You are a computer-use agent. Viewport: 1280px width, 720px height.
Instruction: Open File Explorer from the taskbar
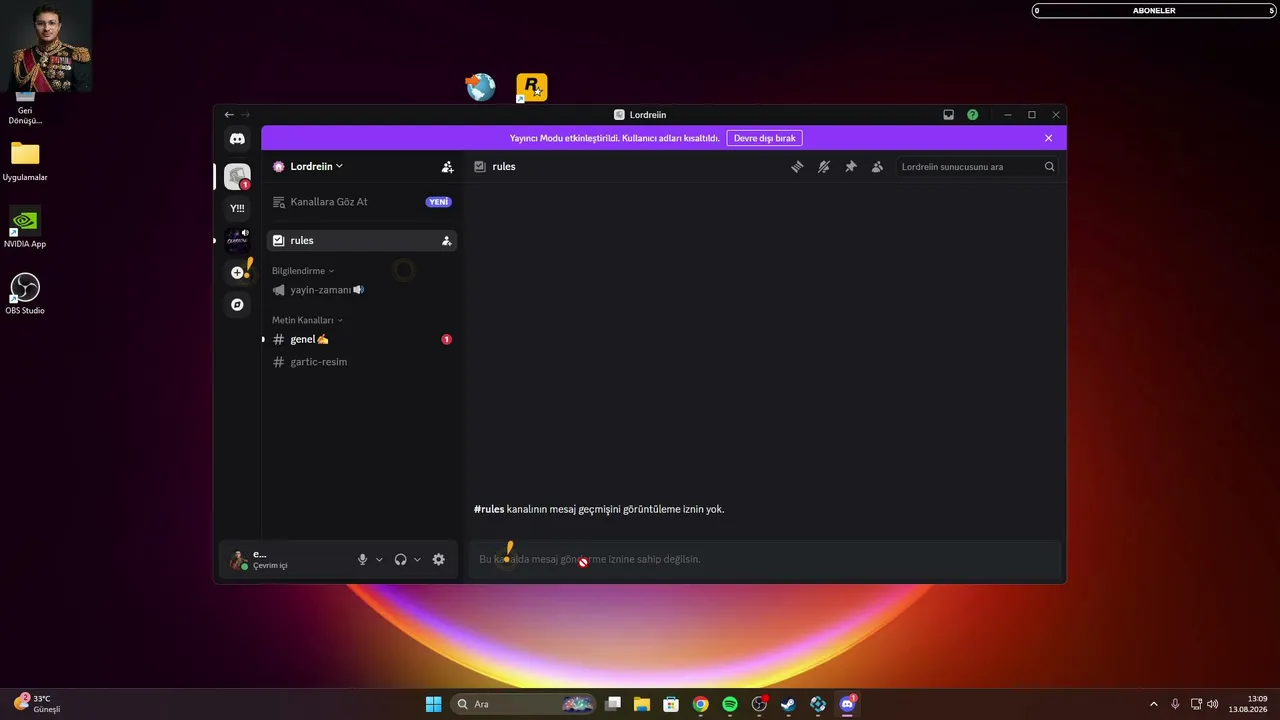pos(642,704)
